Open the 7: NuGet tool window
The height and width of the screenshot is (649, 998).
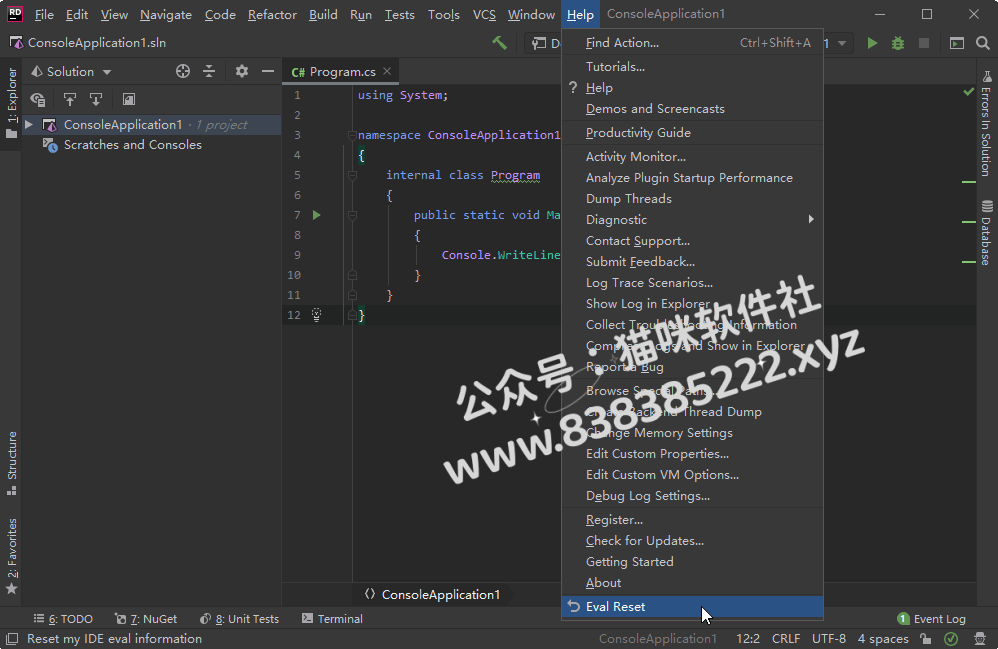pos(146,619)
